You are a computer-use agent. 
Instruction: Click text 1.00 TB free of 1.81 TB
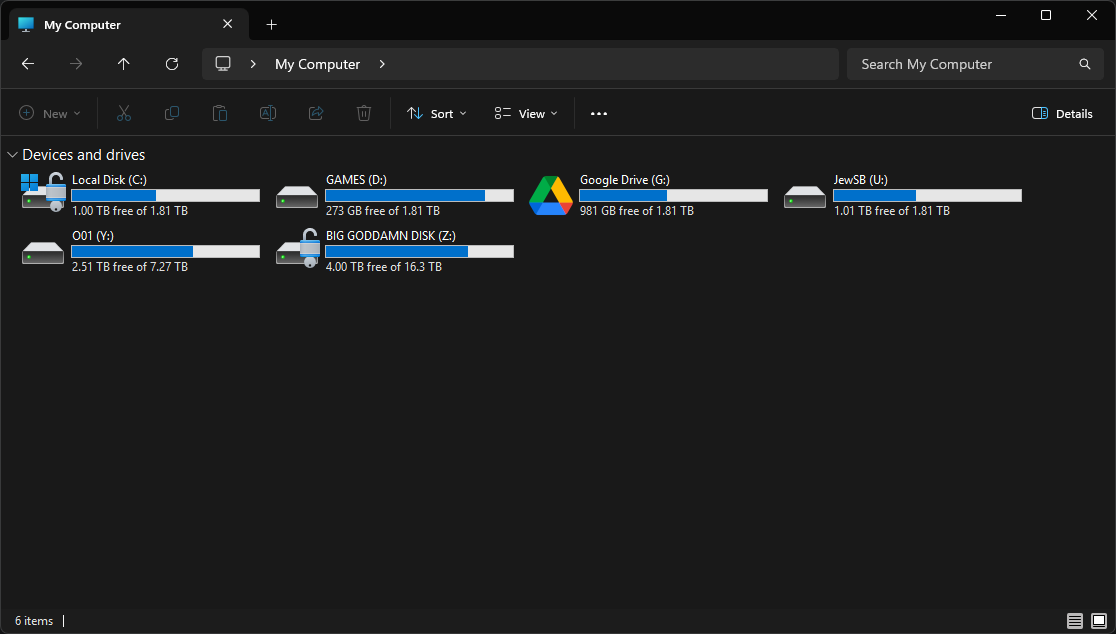coord(130,211)
